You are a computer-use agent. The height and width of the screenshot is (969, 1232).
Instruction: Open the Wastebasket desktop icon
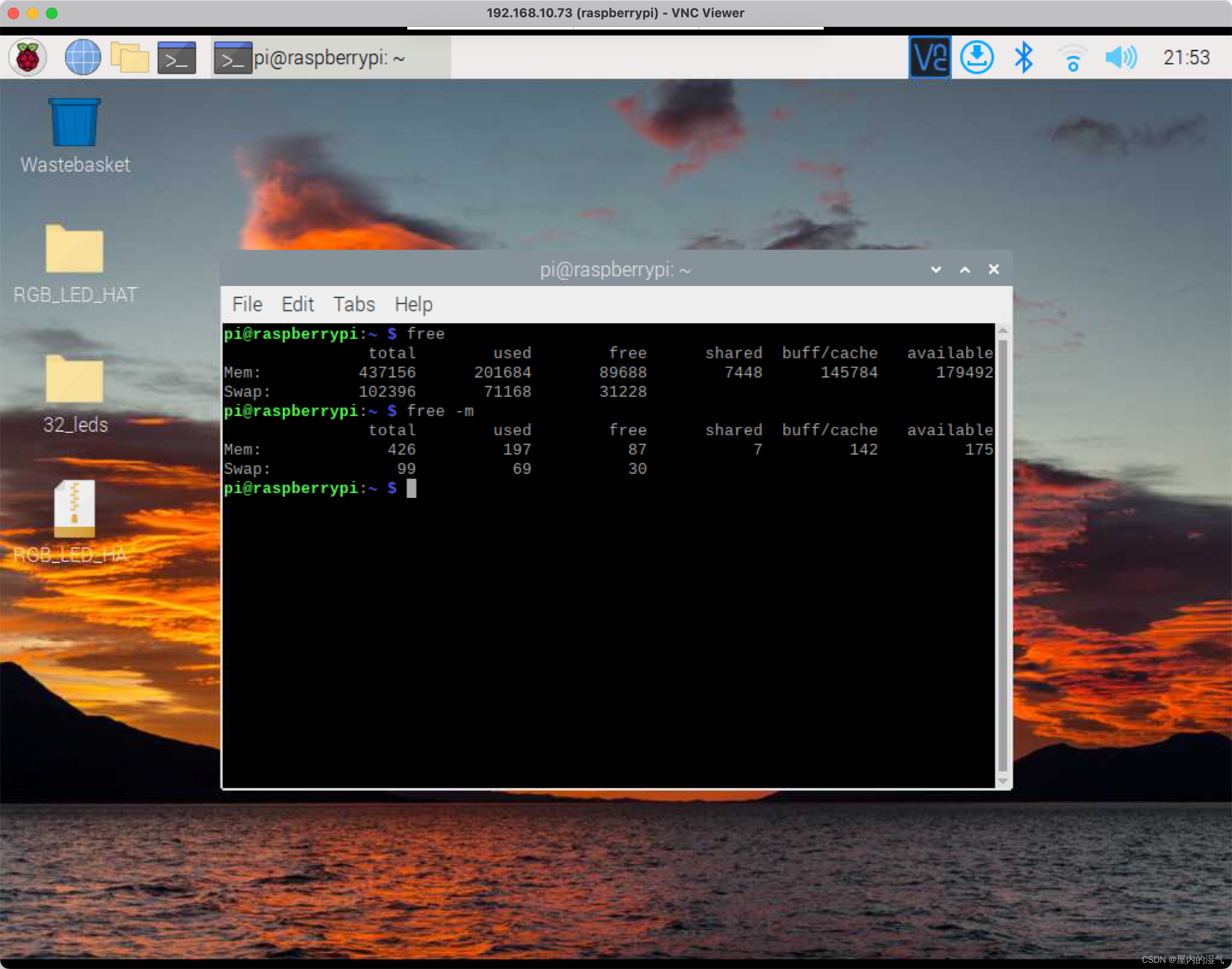tap(75, 123)
